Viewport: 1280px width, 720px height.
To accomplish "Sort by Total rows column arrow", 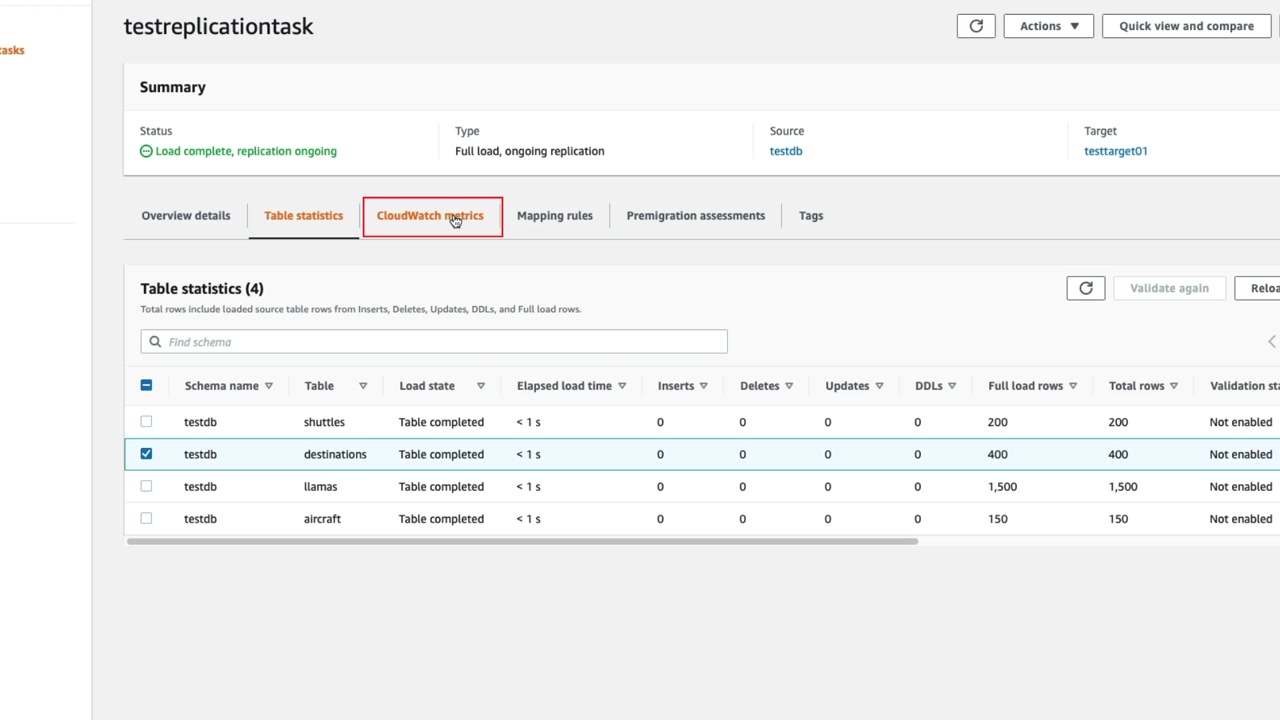I will point(1174,386).
